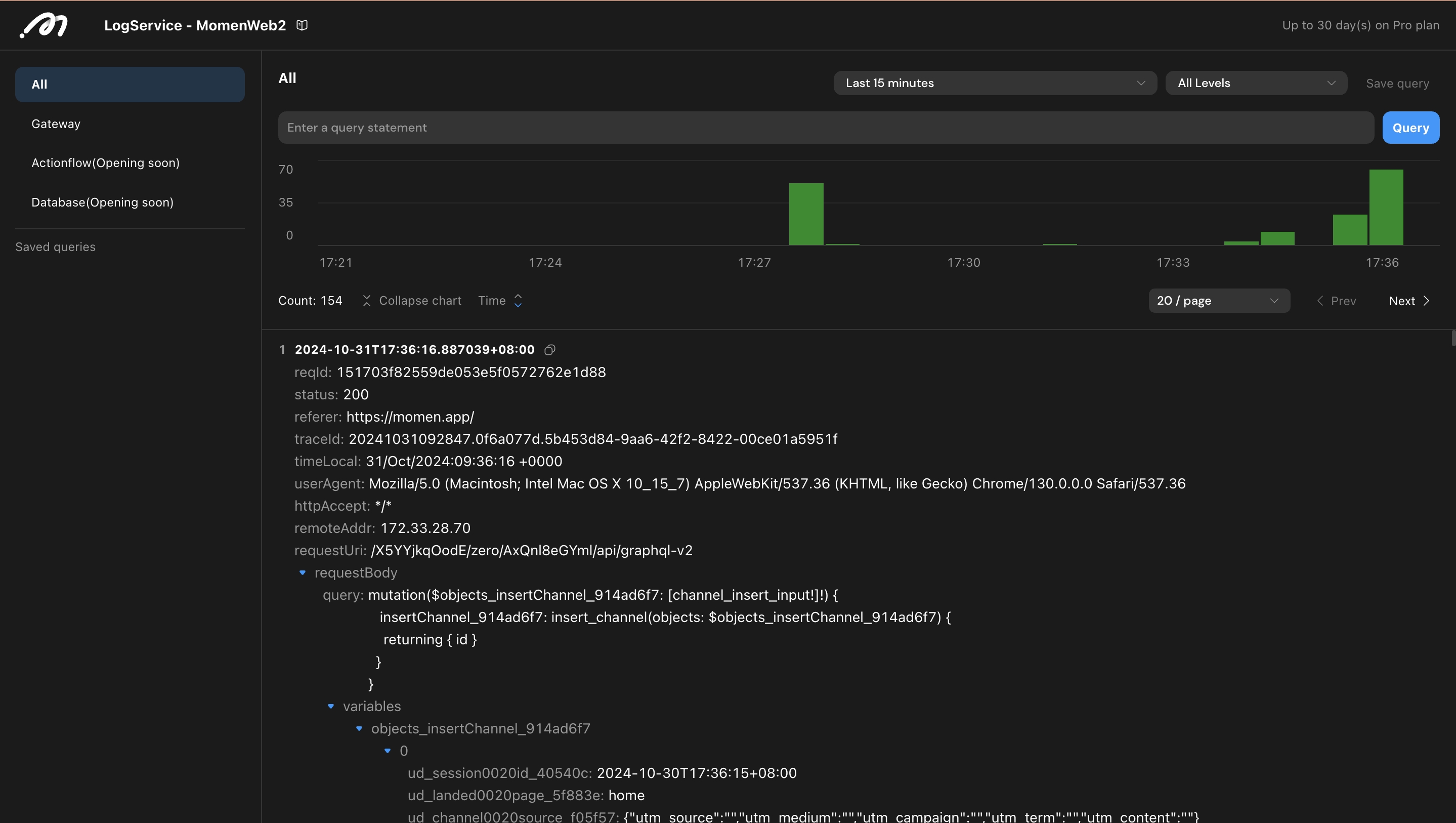The height and width of the screenshot is (823, 1456).
Task: Click the Save query button
Action: (x=1397, y=84)
